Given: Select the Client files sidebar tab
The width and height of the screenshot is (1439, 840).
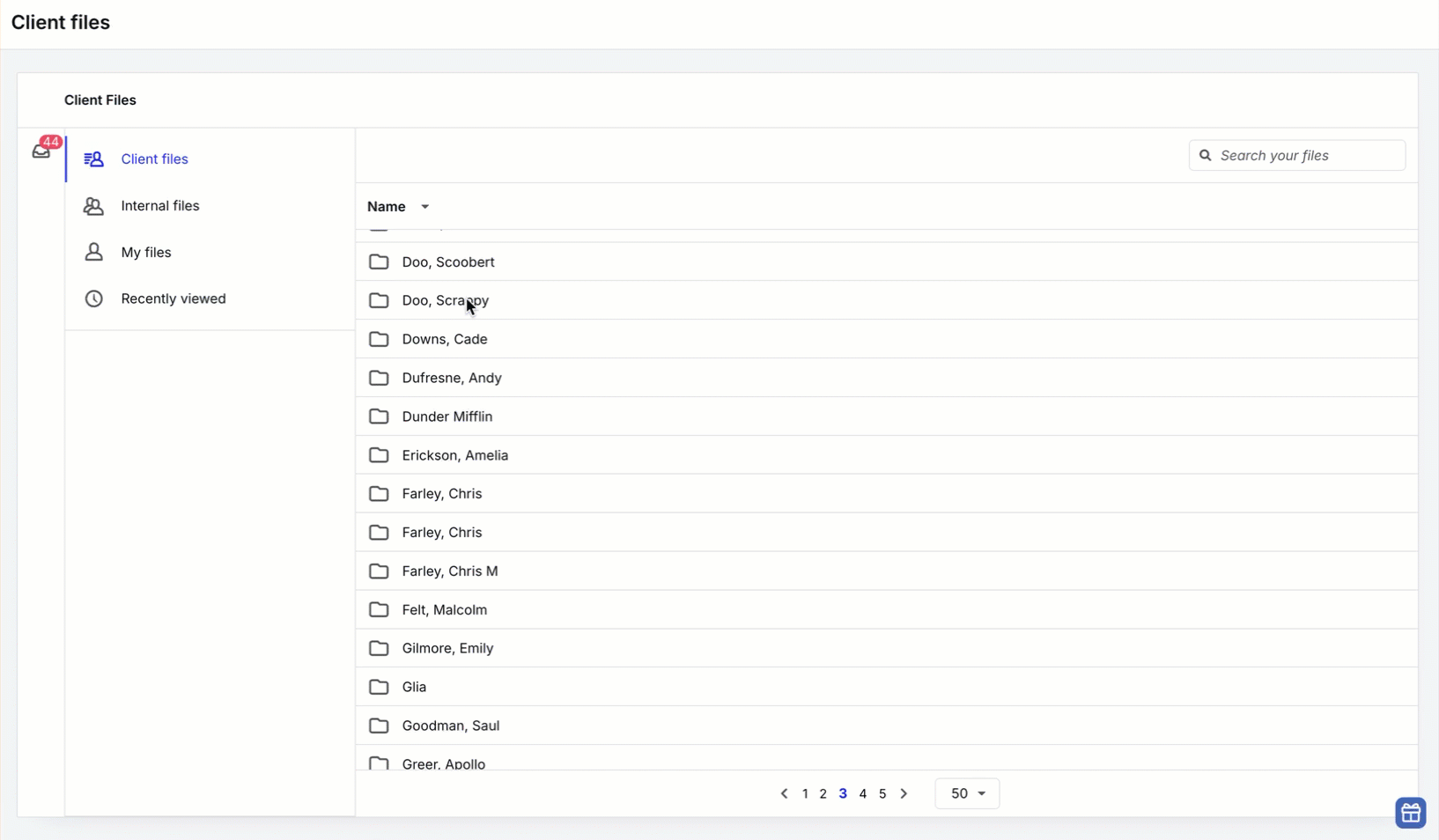Looking at the screenshot, I should coord(154,159).
